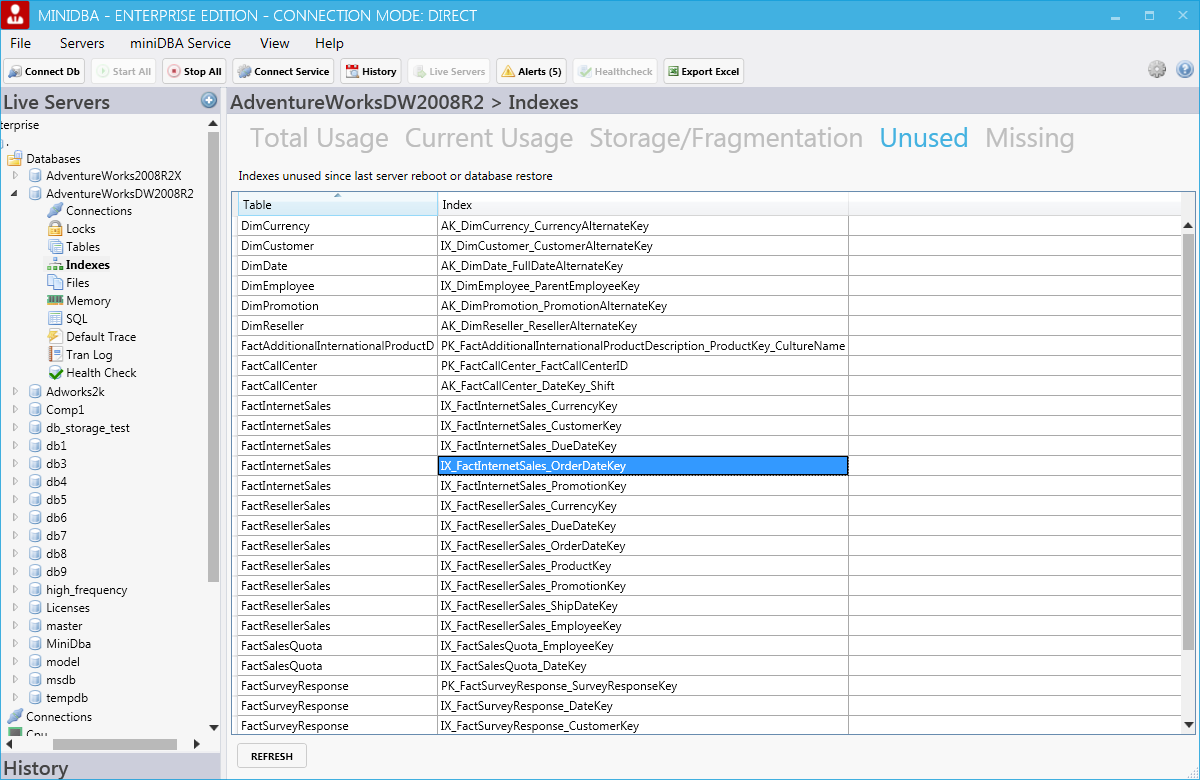Image resolution: width=1200 pixels, height=780 pixels.
Task: Click the blue help question-mark icon
Action: click(1185, 69)
